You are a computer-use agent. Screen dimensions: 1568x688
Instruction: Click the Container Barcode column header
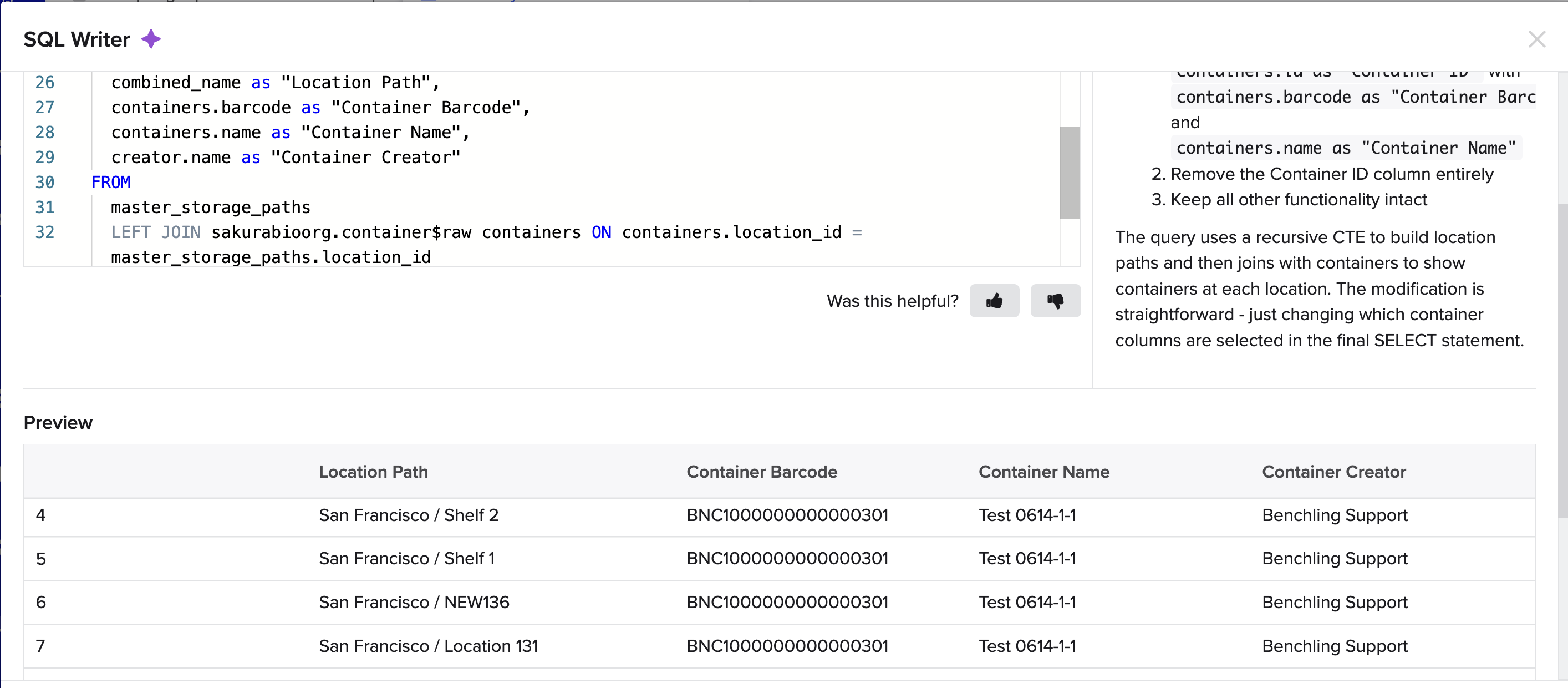(761, 472)
